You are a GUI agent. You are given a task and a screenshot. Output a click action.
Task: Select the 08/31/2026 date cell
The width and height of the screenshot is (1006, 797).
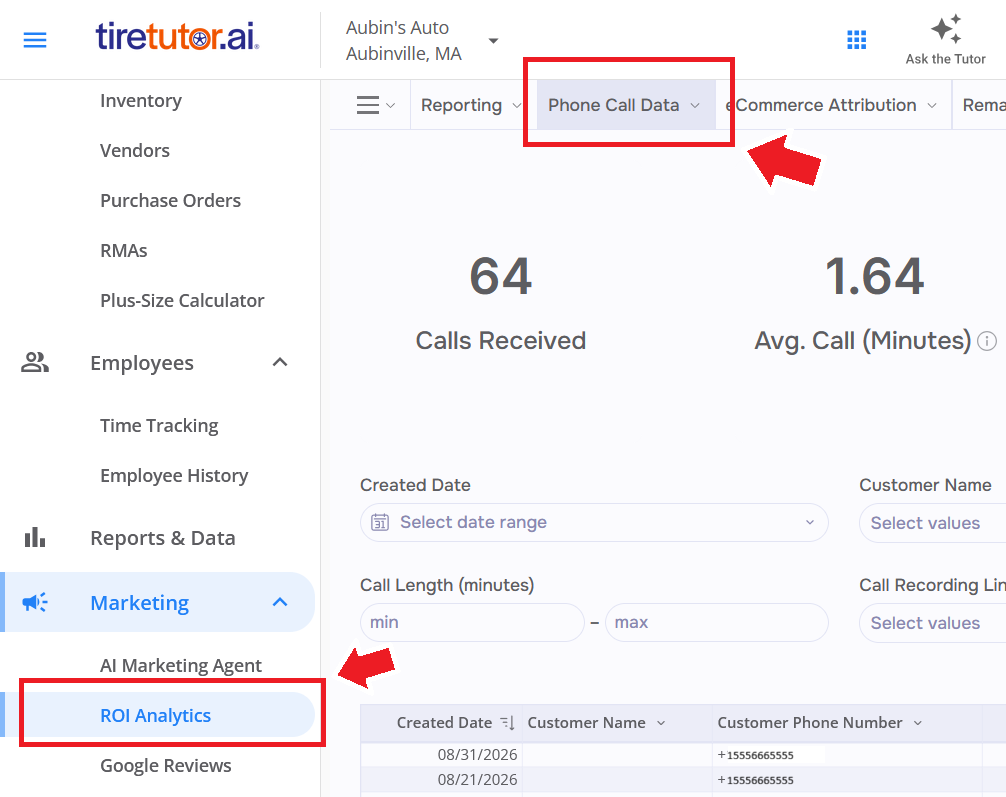(x=477, y=755)
